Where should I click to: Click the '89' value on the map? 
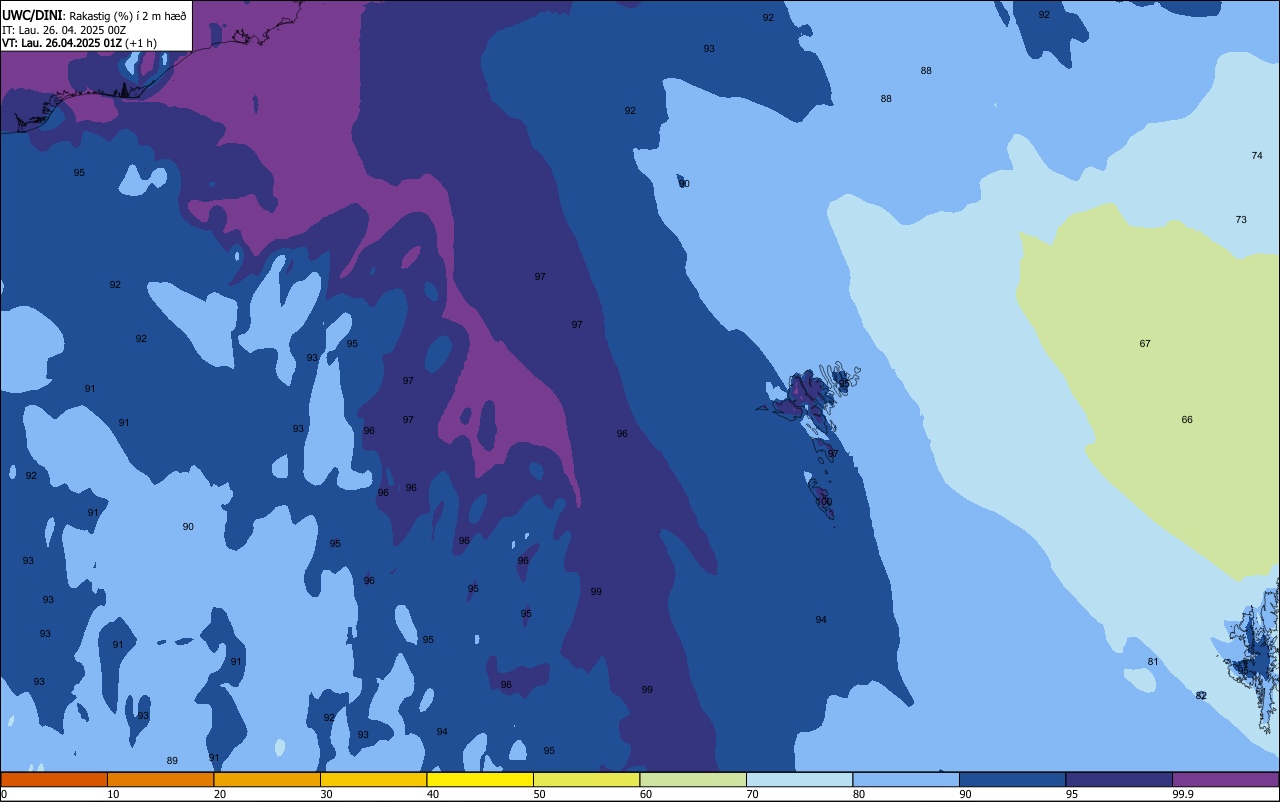coord(172,761)
